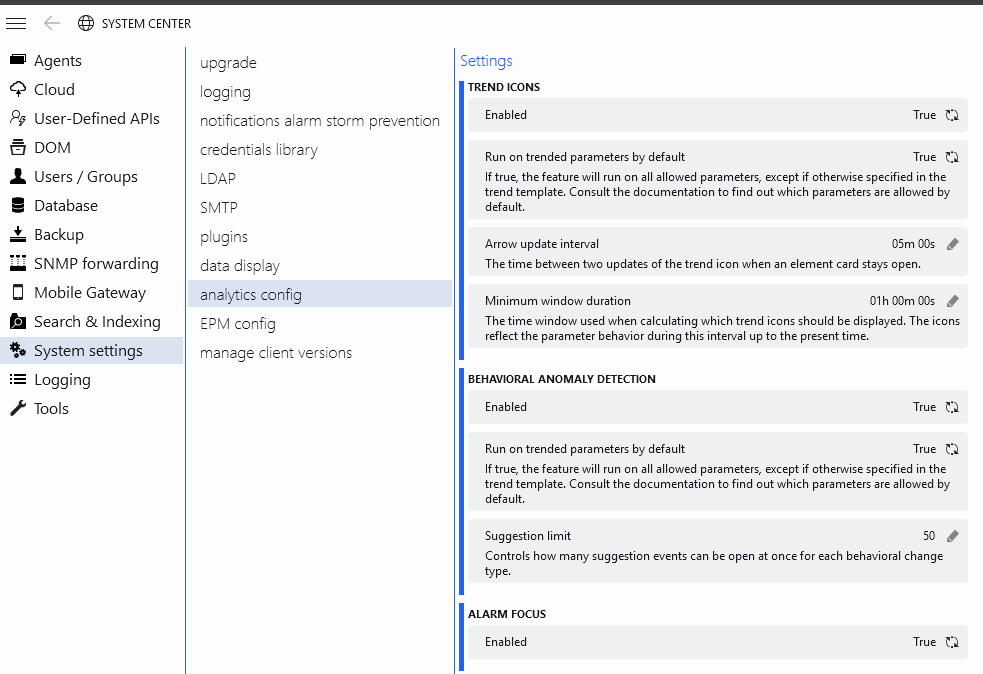983x674 pixels.
Task: Select the Agents icon in the sidebar
Action: 17,60
